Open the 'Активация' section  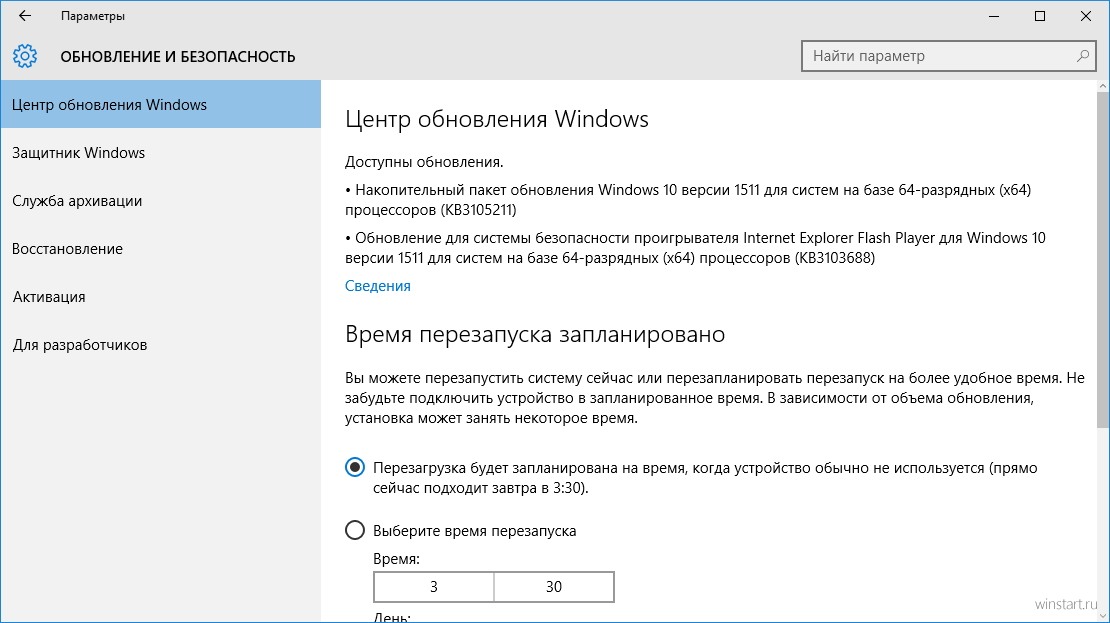[161, 297]
